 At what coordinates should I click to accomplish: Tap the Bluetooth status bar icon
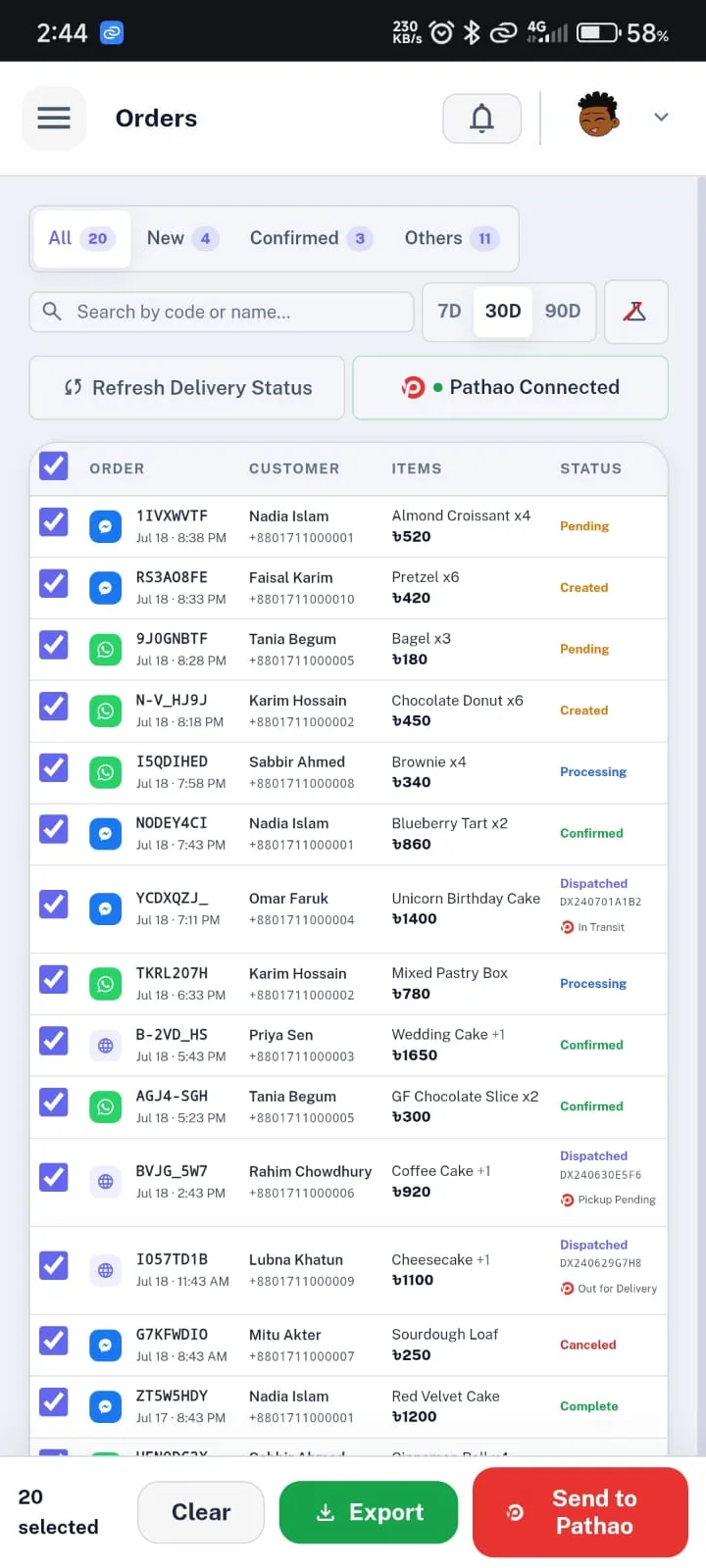click(x=472, y=32)
